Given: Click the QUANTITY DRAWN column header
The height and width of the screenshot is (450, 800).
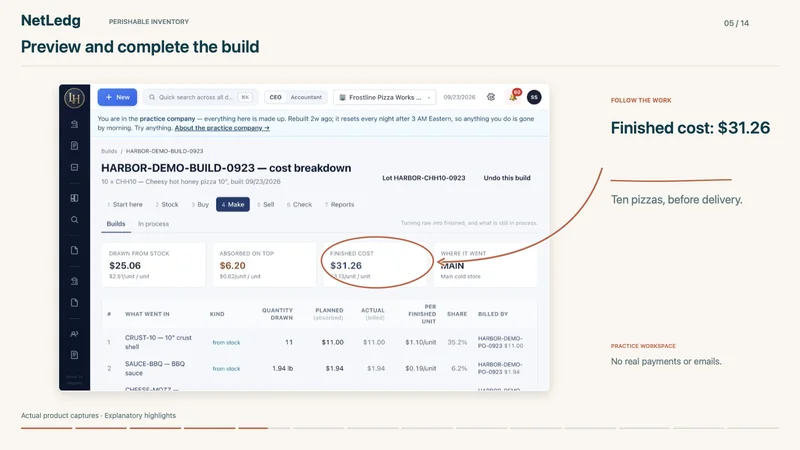Looking at the screenshot, I should point(277,314).
